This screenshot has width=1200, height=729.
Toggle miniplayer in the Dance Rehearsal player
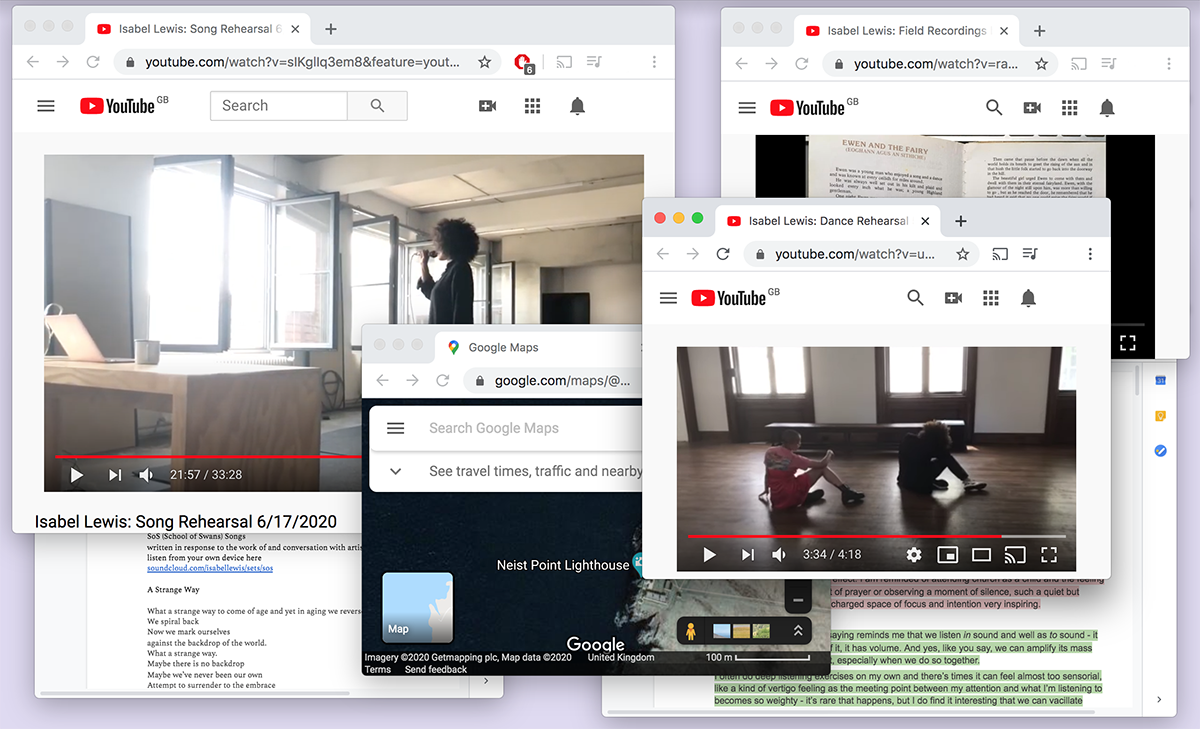[947, 554]
